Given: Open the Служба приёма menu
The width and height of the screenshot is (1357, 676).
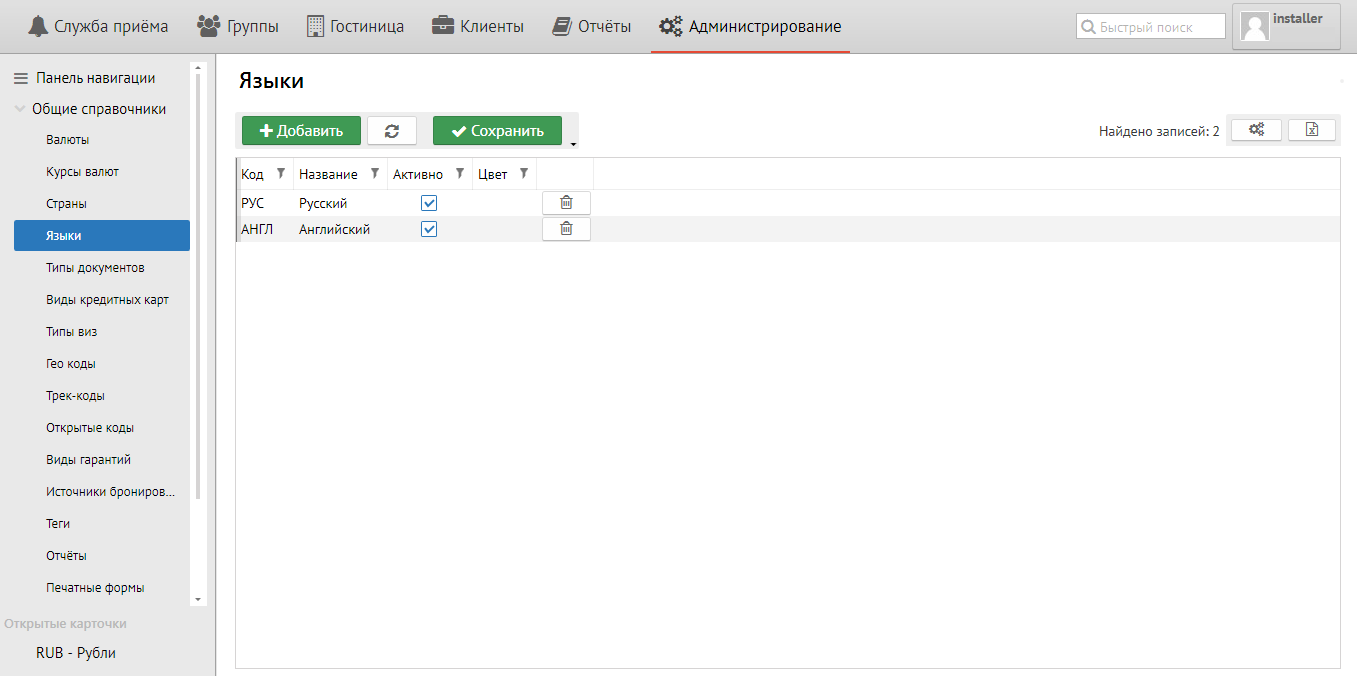Looking at the screenshot, I should point(98,26).
